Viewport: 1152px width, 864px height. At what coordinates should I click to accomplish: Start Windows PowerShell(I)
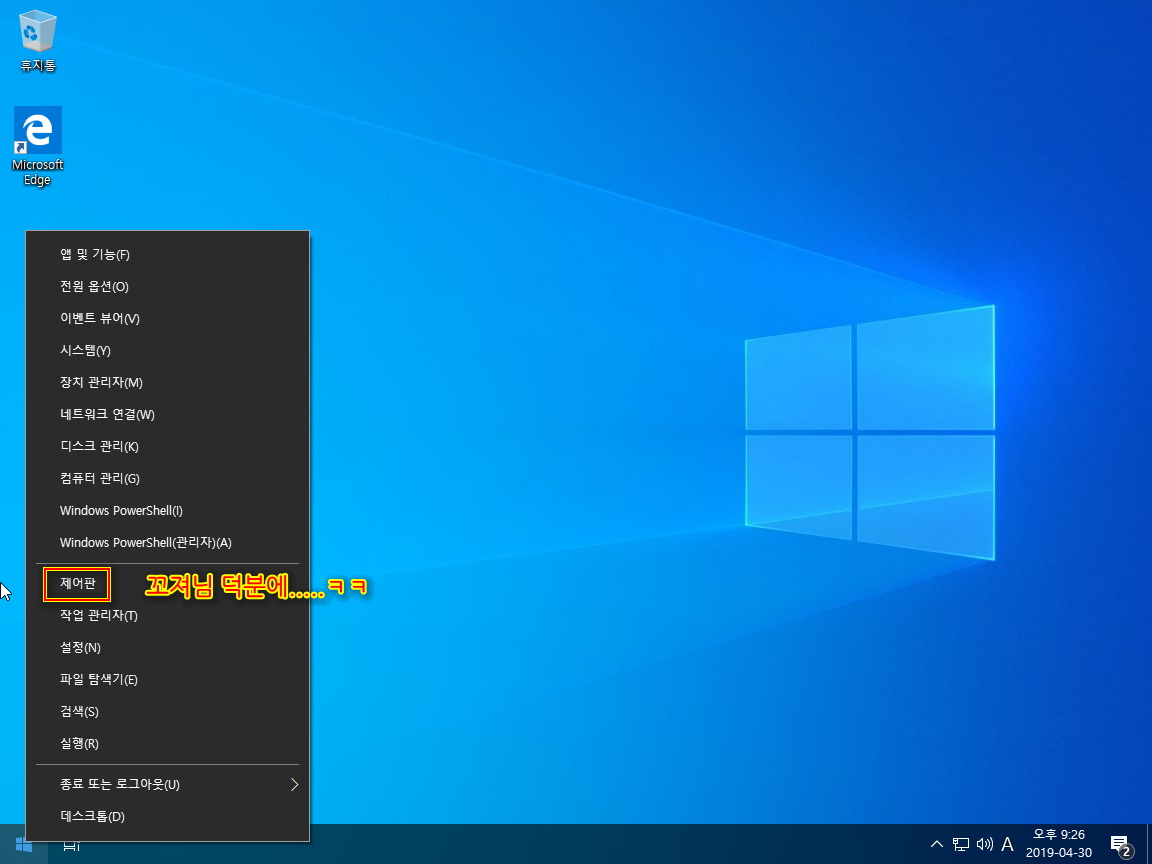tap(168, 510)
